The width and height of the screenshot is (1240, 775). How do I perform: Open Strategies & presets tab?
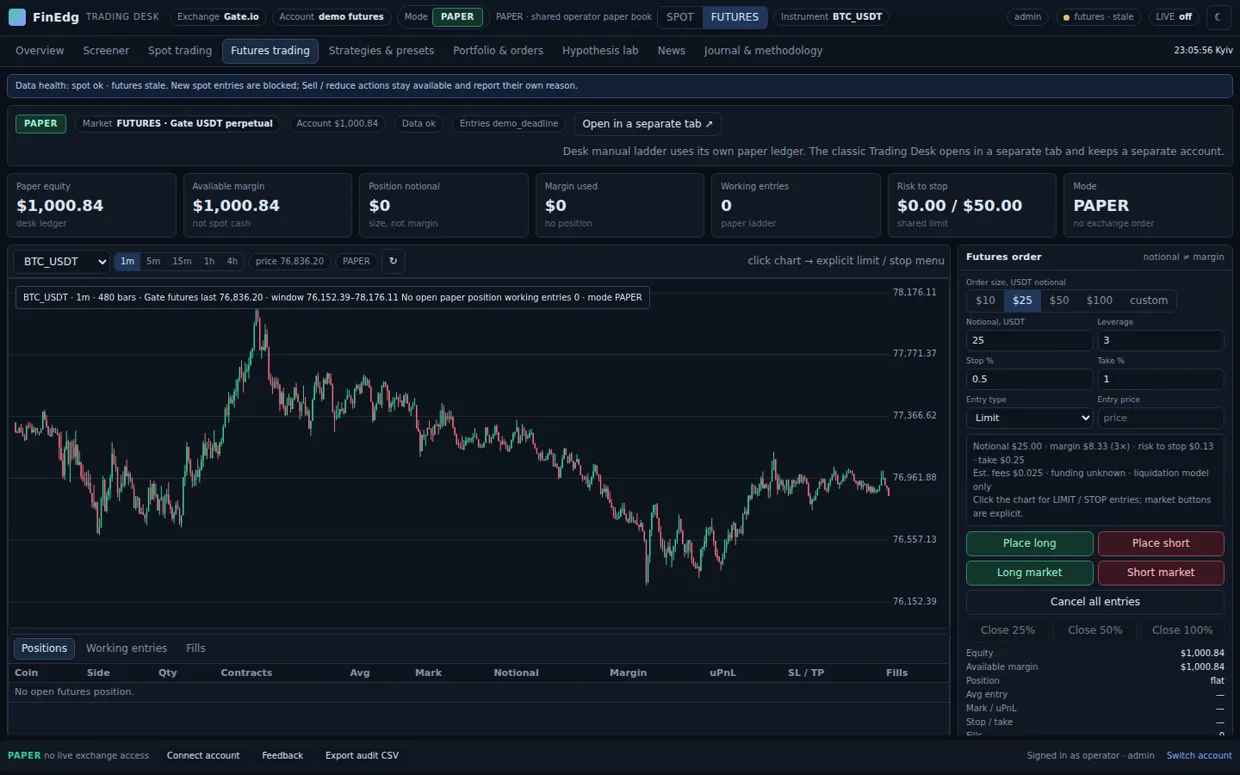[x=381, y=51]
